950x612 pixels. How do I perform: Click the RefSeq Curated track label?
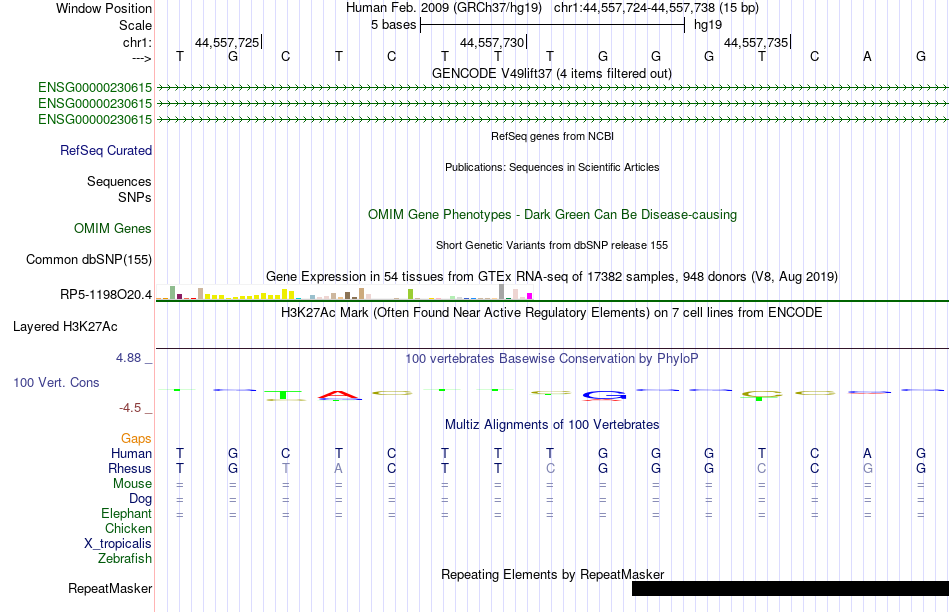106,150
